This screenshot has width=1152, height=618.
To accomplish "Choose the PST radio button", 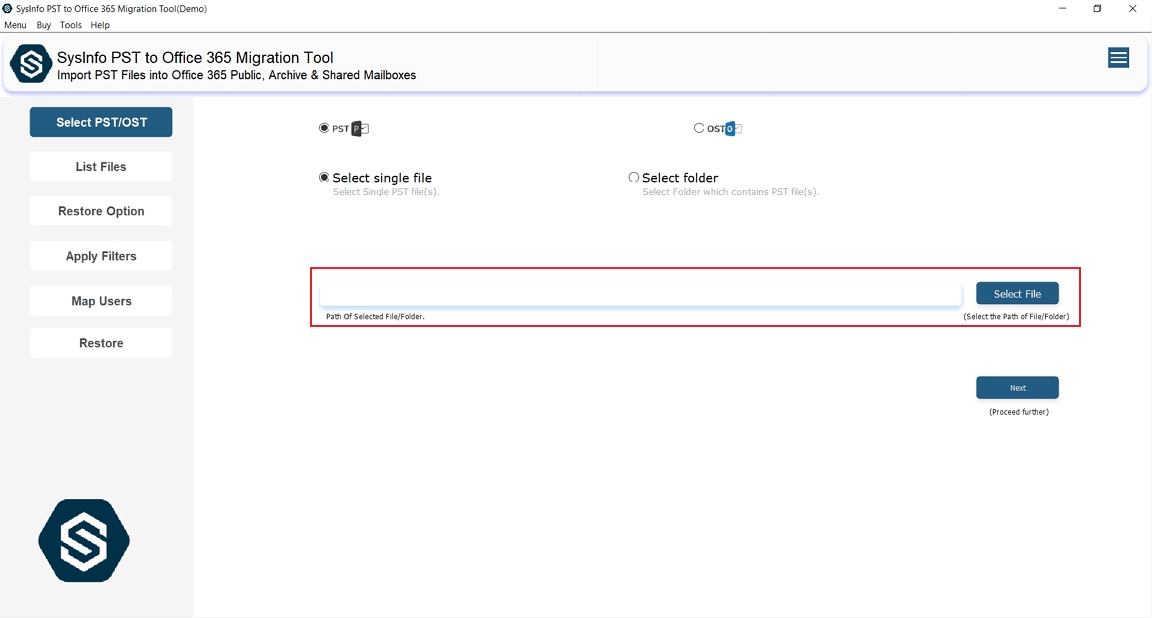I will (324, 128).
